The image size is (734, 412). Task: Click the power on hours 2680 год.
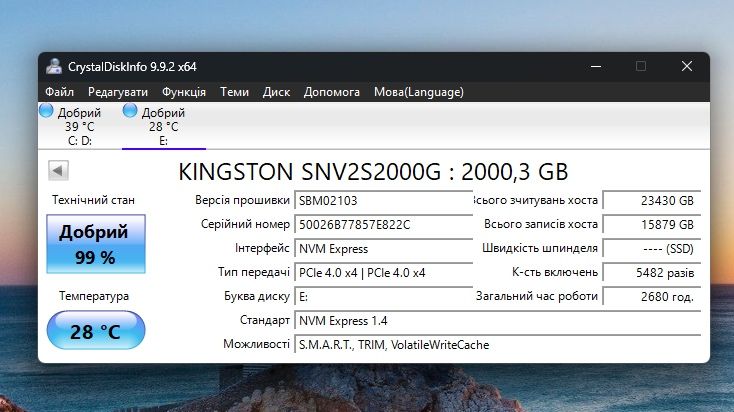(651, 296)
